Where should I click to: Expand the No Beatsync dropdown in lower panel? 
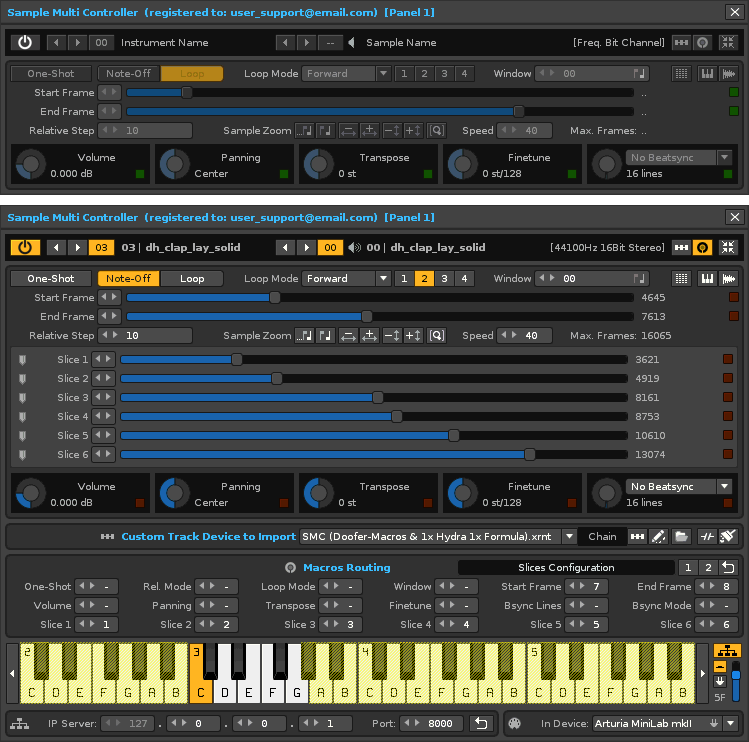click(x=679, y=486)
